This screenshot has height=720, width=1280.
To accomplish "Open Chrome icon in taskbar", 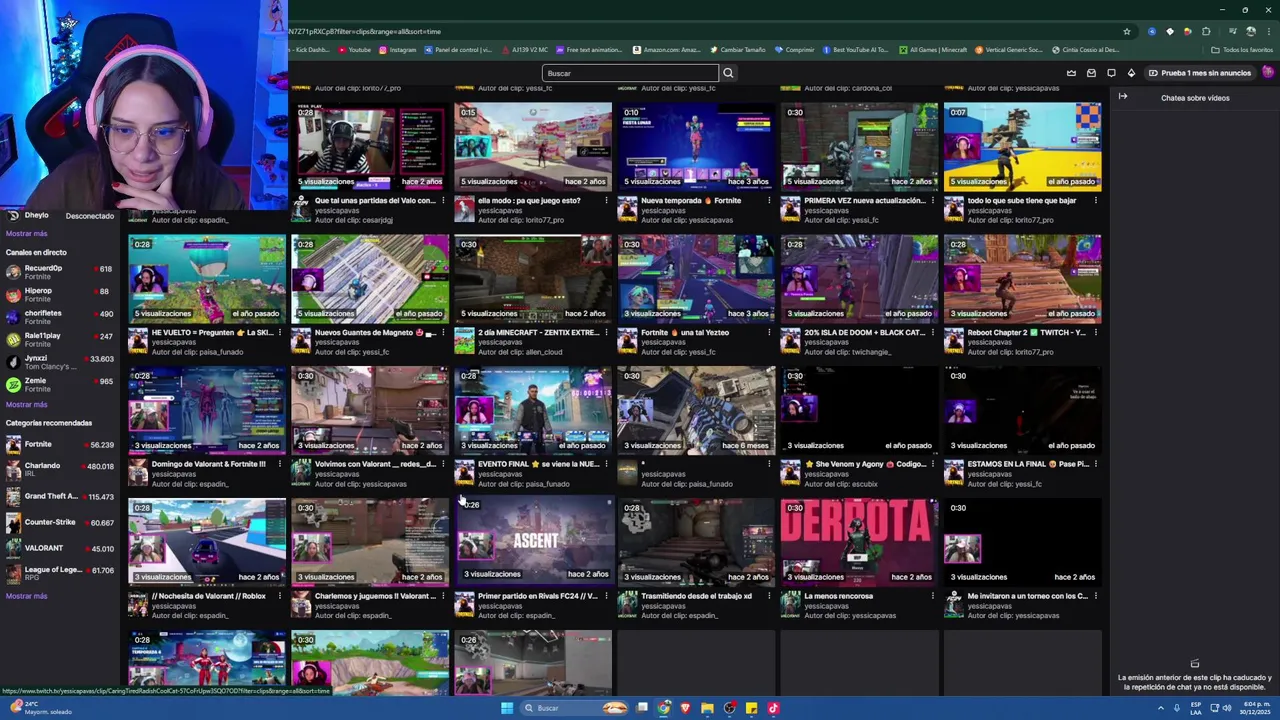I will pyautogui.click(x=663, y=708).
